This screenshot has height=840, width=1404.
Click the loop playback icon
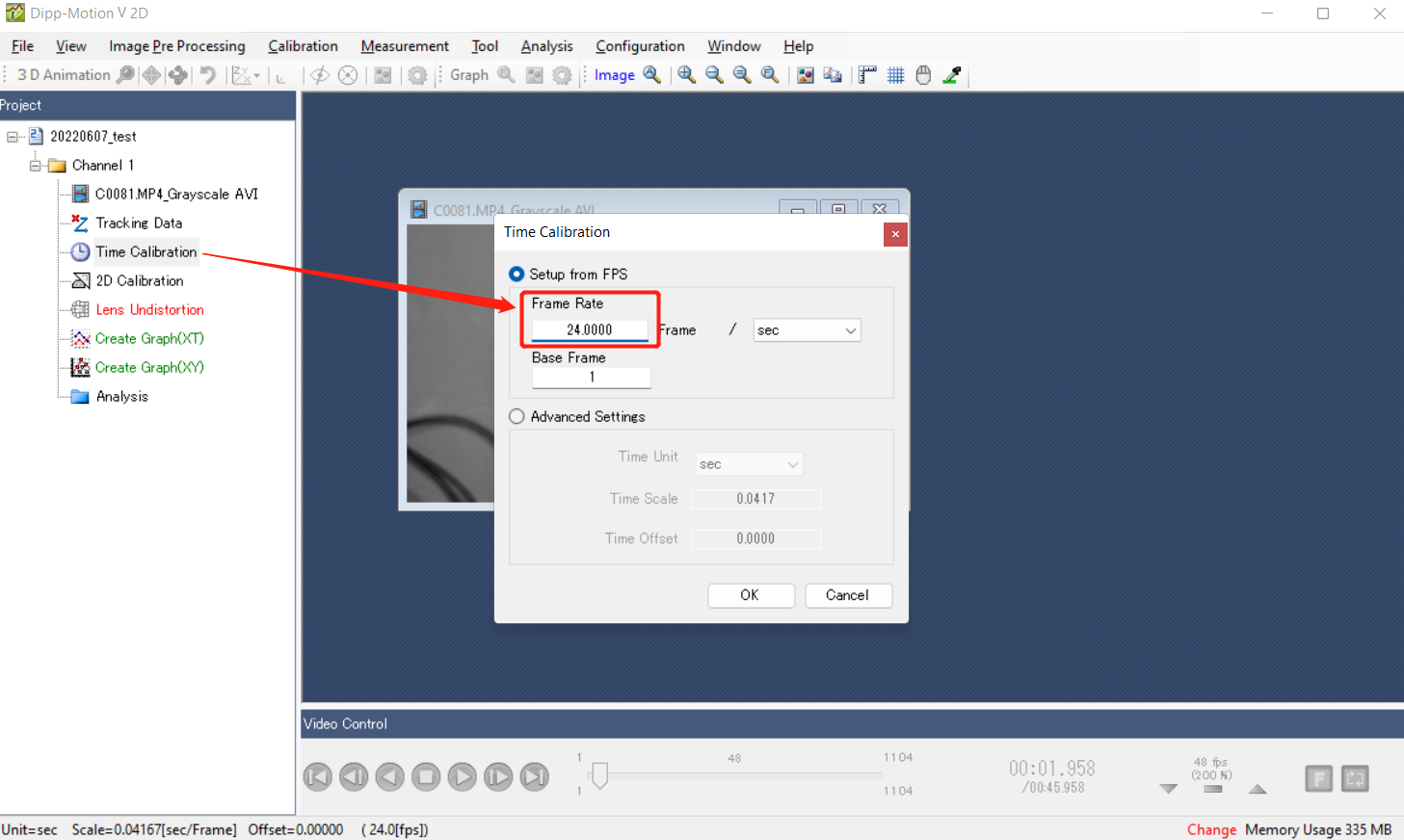(x=1355, y=778)
